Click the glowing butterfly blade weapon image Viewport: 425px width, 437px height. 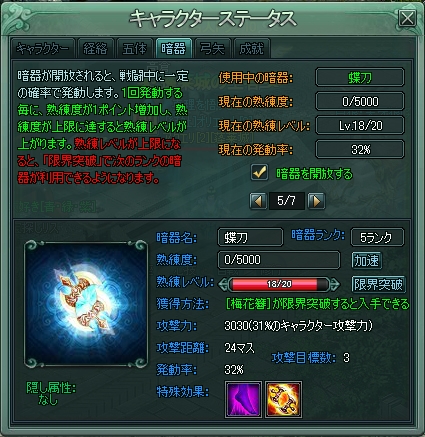[86, 303]
